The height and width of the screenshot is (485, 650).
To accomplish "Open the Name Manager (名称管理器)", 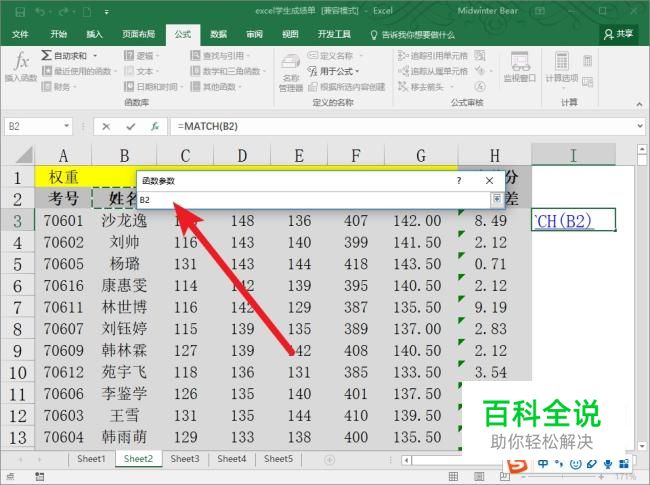I will tap(290, 73).
